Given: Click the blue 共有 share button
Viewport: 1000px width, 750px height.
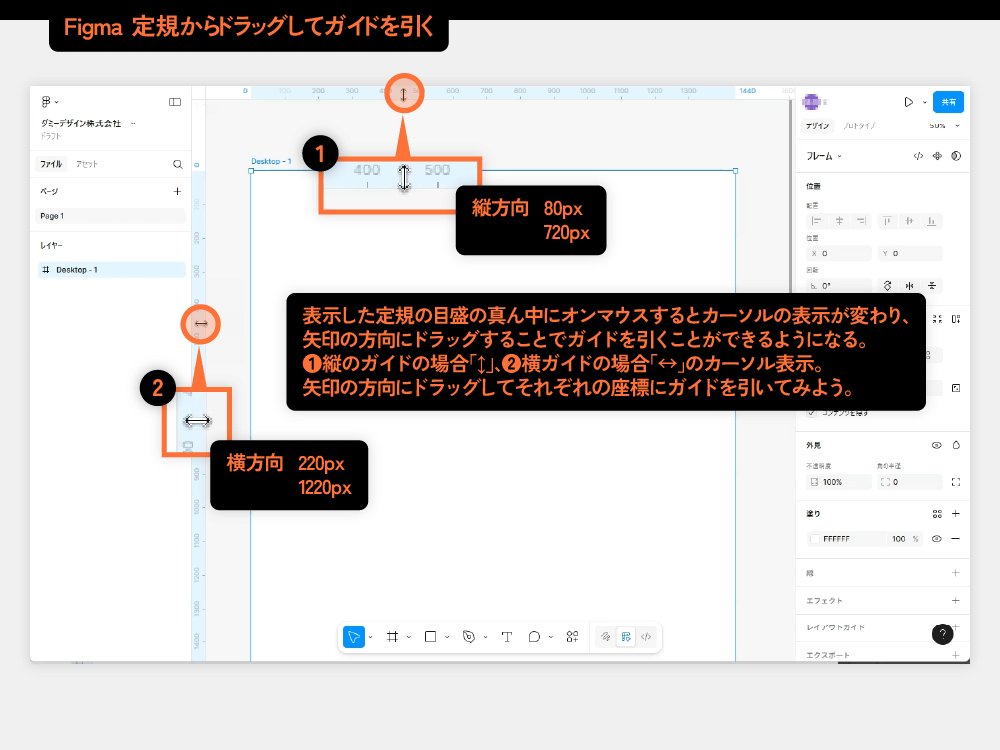Looking at the screenshot, I should click(948, 102).
